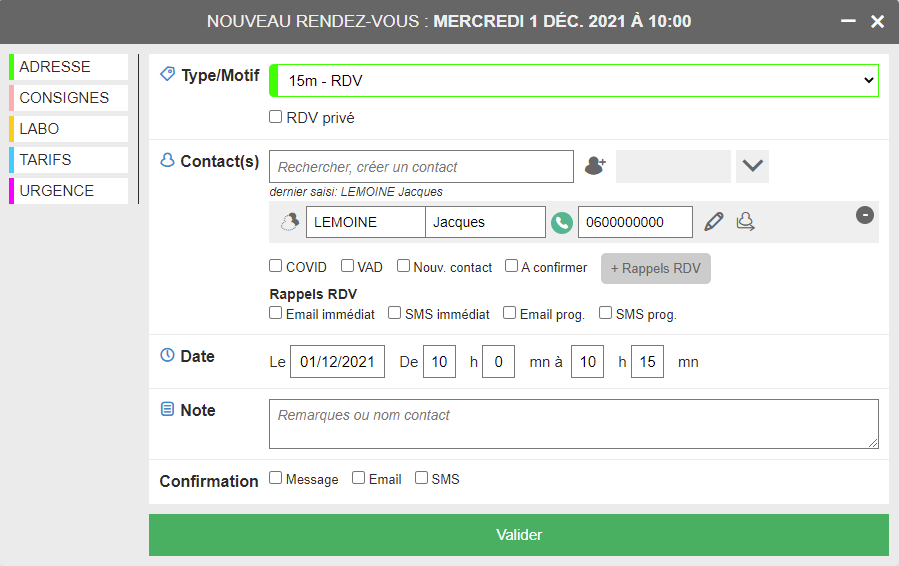Click the clock icon beside Date
Screen dimensions: 899x566
click(x=168, y=356)
